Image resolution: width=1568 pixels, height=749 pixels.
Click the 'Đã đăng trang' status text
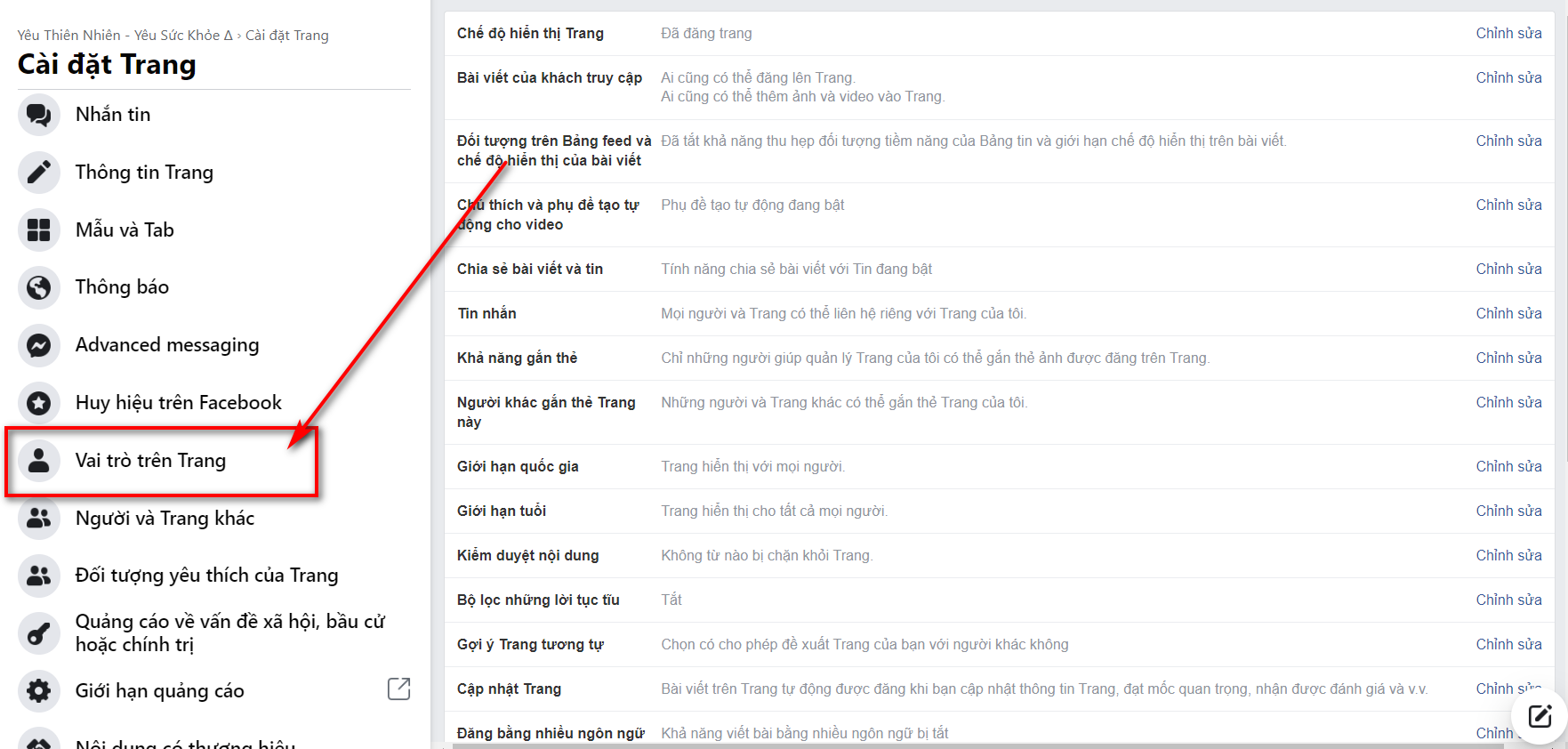click(x=706, y=34)
